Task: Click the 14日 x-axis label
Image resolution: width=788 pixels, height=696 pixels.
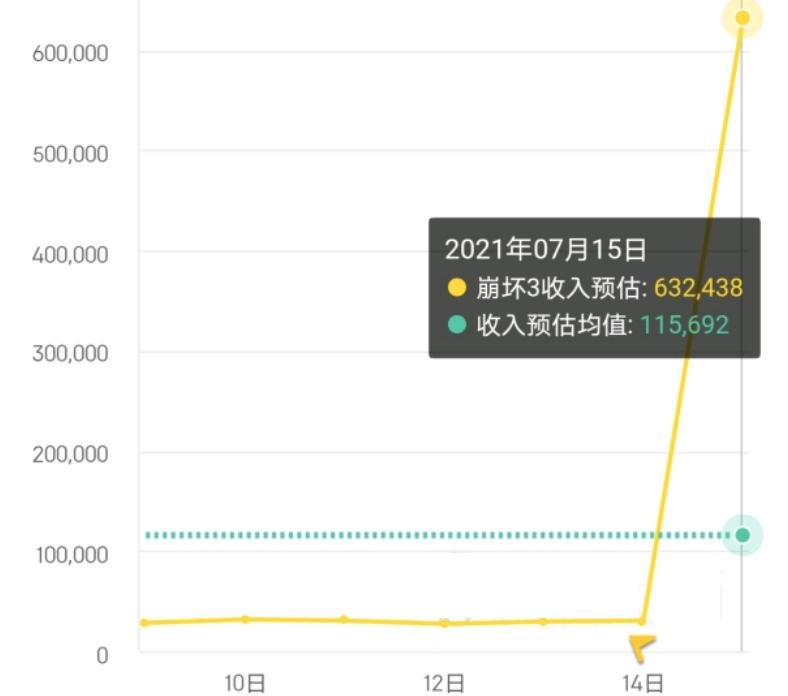Action: [643, 683]
